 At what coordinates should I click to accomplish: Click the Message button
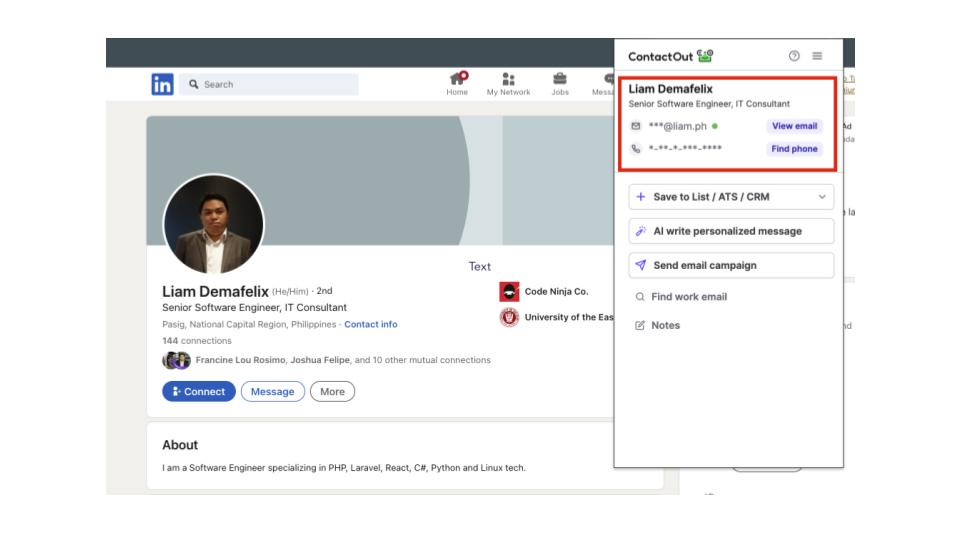click(x=272, y=392)
